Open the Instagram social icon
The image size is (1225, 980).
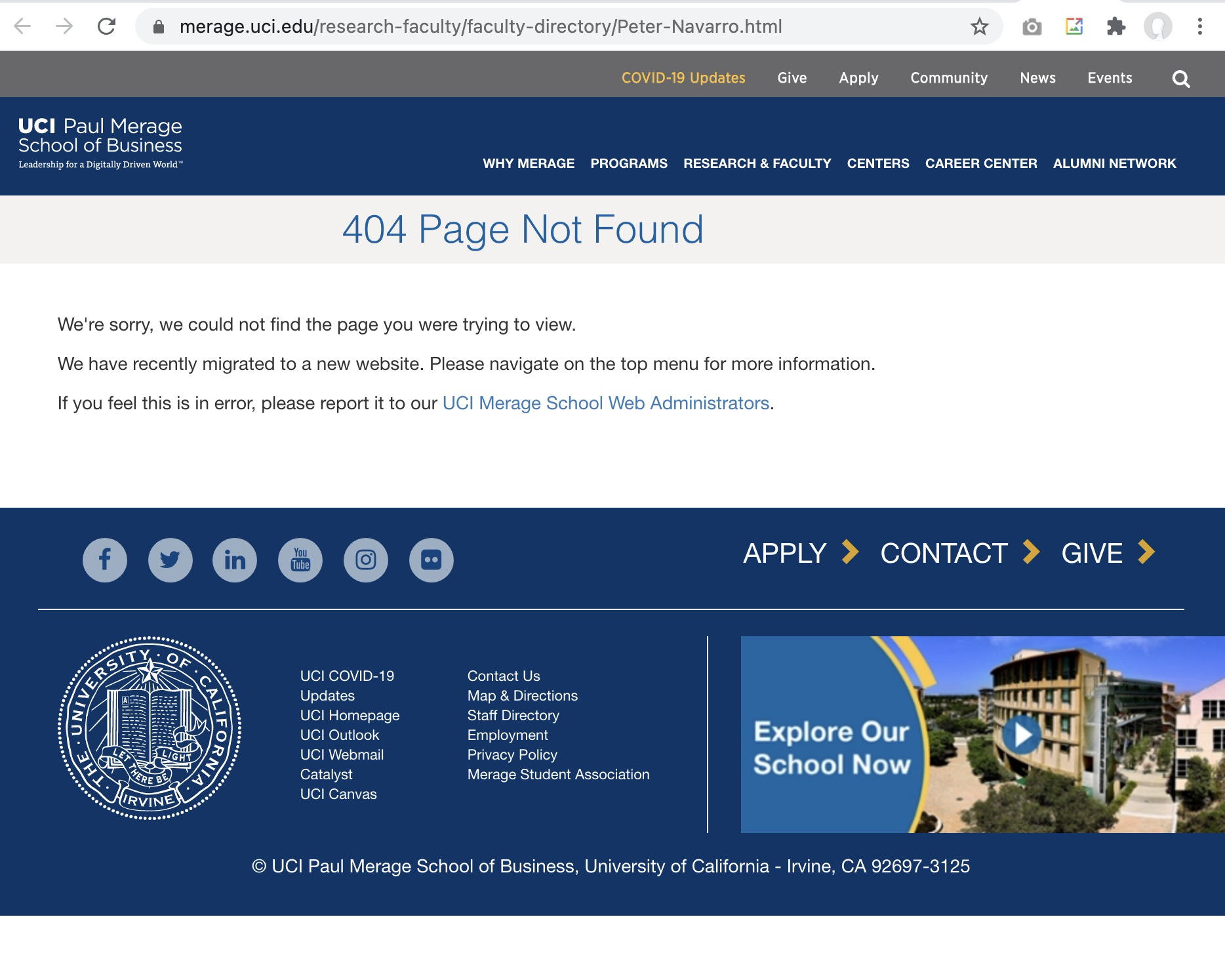(x=366, y=560)
